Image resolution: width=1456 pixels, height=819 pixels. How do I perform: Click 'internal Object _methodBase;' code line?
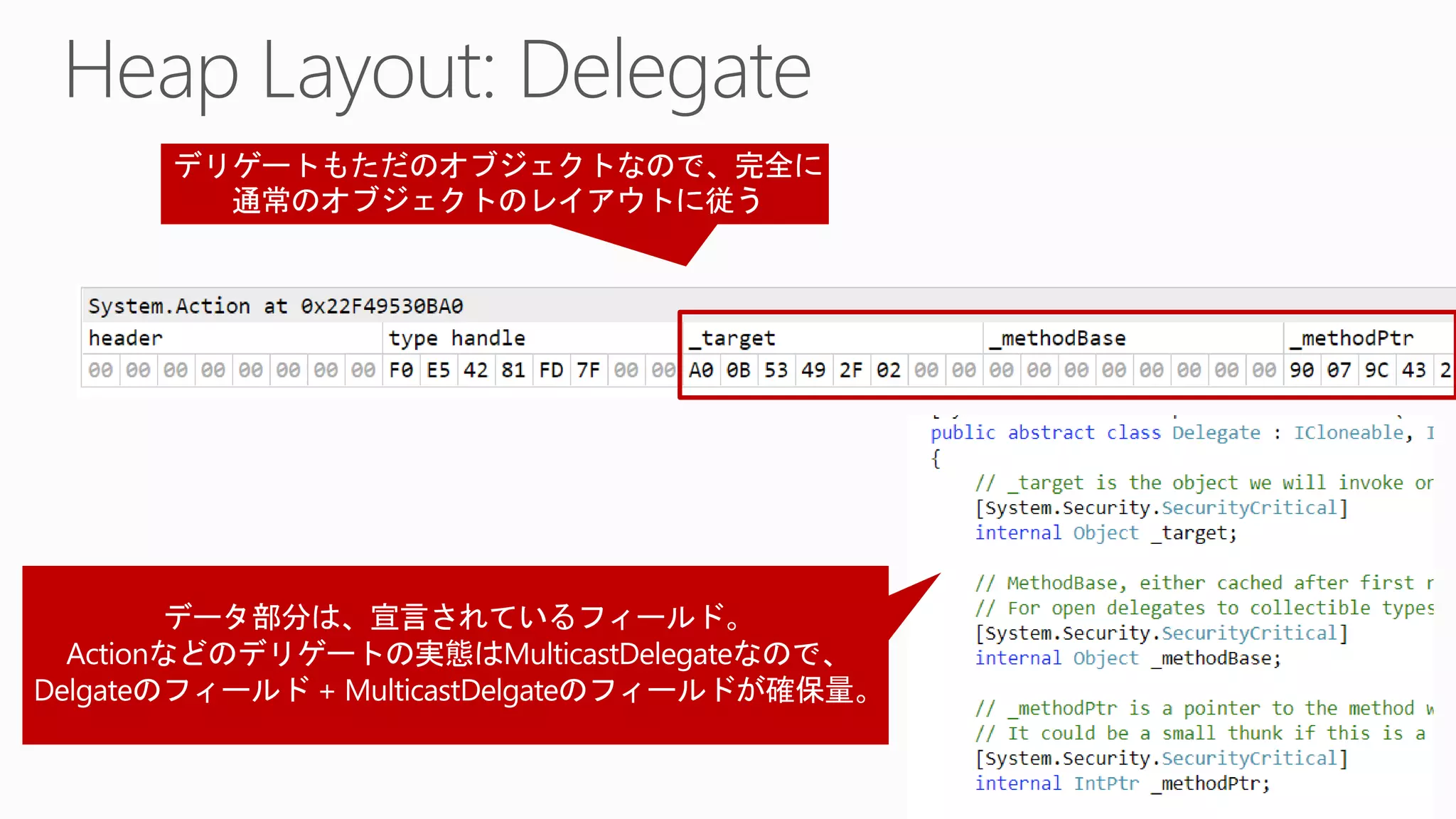(1128, 658)
